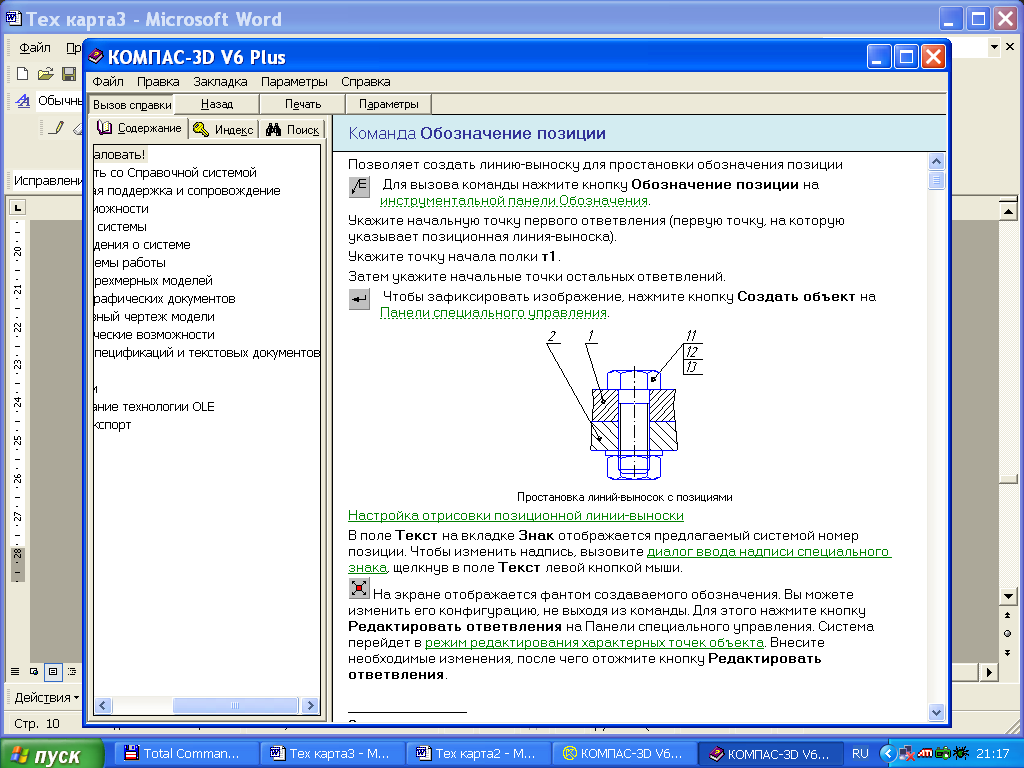Click the New document icon in Word
The height and width of the screenshot is (768, 1024).
click(23, 74)
